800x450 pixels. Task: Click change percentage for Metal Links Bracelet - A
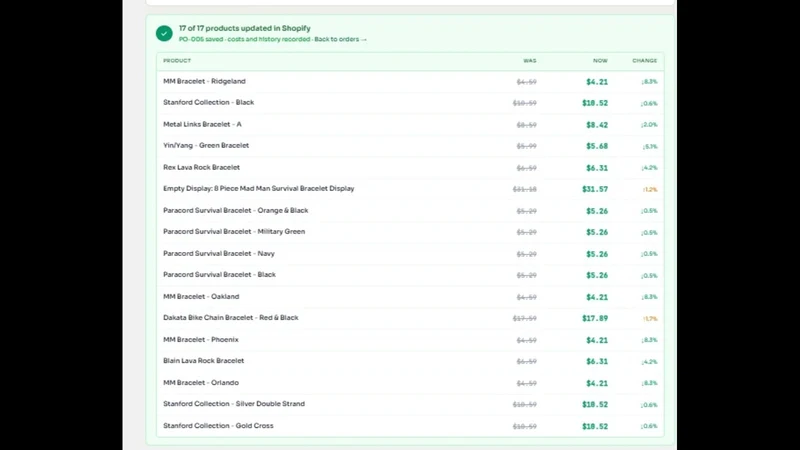[649, 124]
